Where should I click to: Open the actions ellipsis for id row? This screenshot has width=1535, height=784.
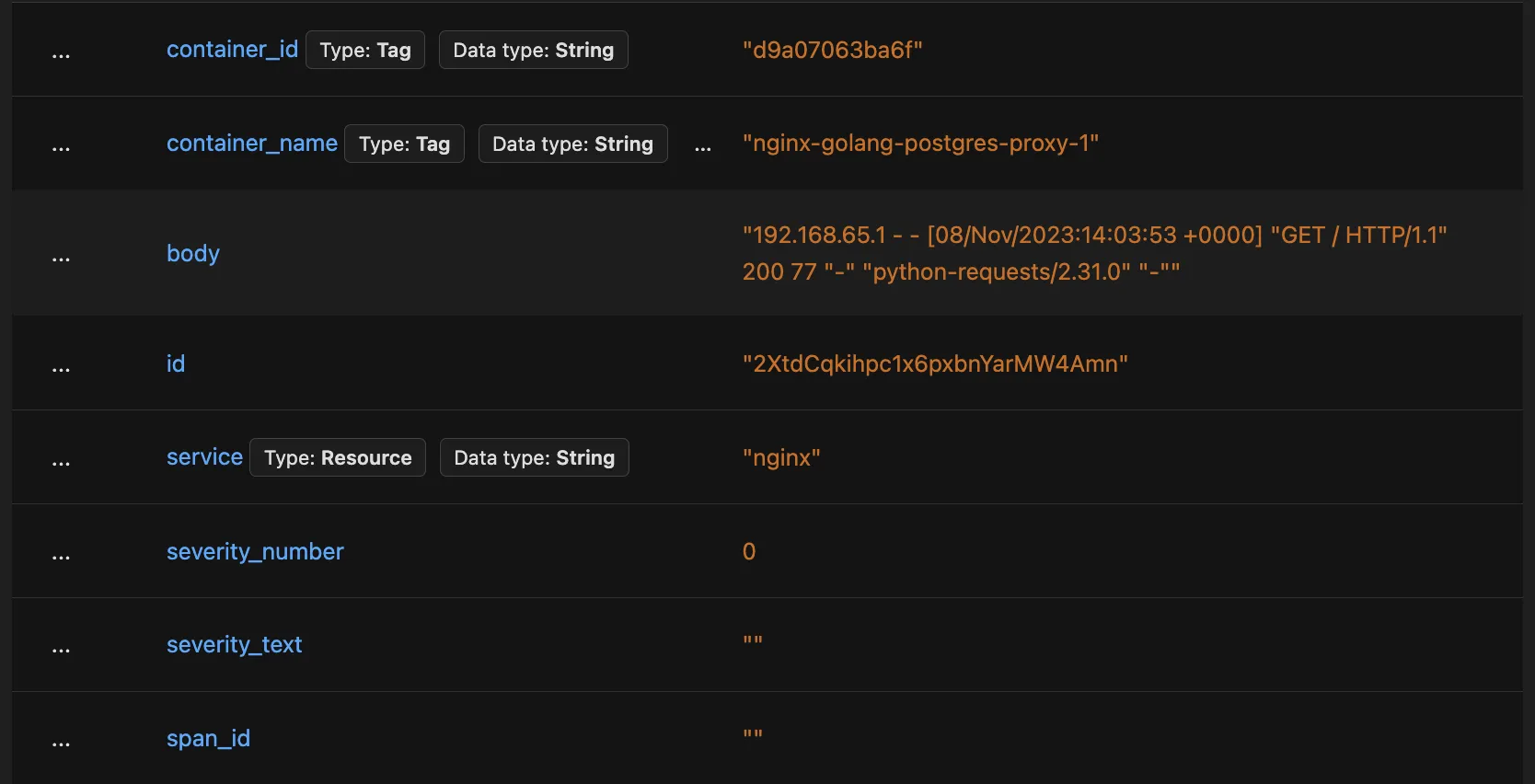coord(61,370)
